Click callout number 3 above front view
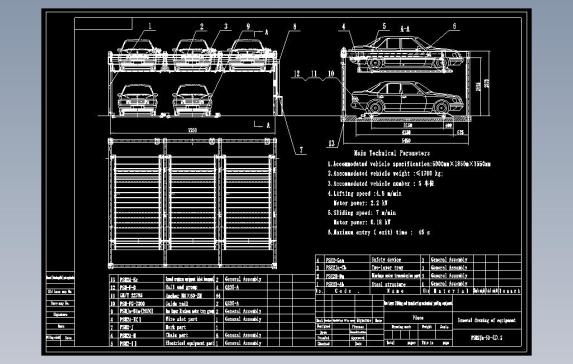573x364 pixels. (226, 26)
